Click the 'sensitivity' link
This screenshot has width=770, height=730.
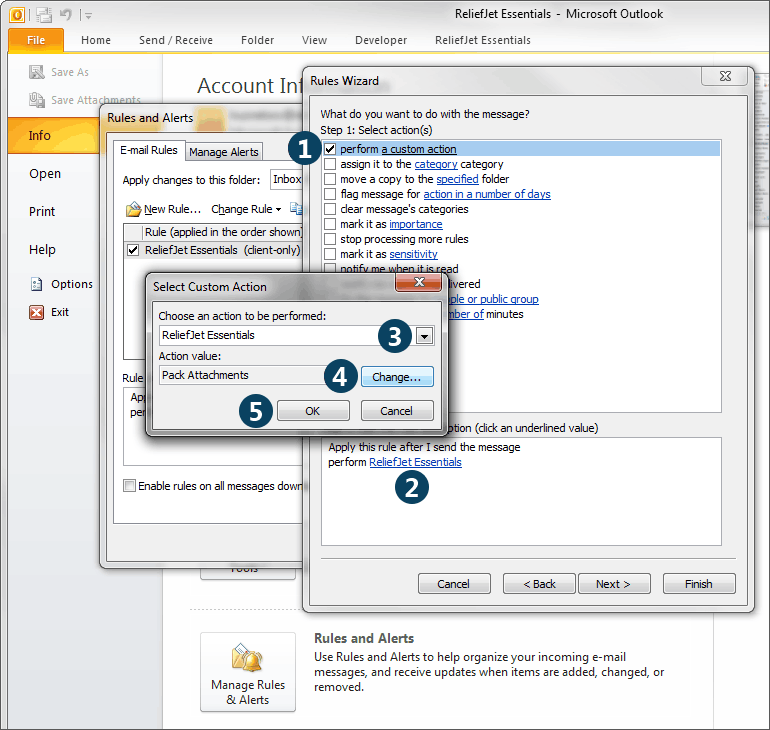tap(413, 254)
